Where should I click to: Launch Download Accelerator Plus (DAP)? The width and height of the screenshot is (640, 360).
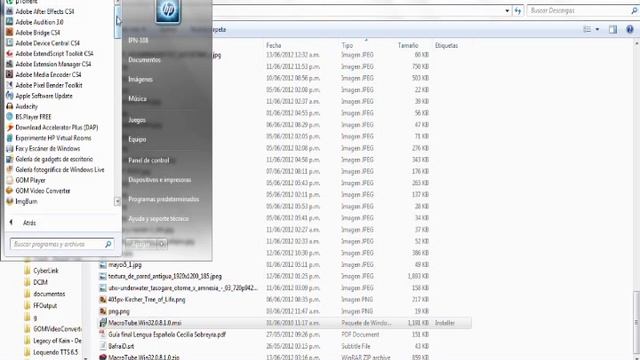point(52,127)
